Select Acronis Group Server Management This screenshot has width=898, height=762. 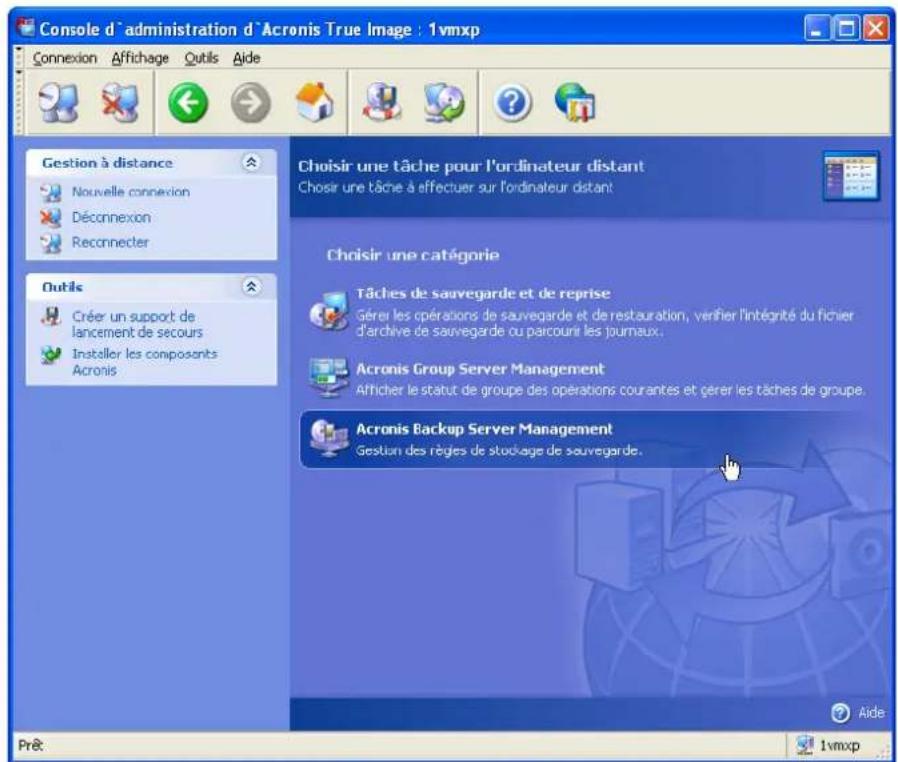click(480, 369)
